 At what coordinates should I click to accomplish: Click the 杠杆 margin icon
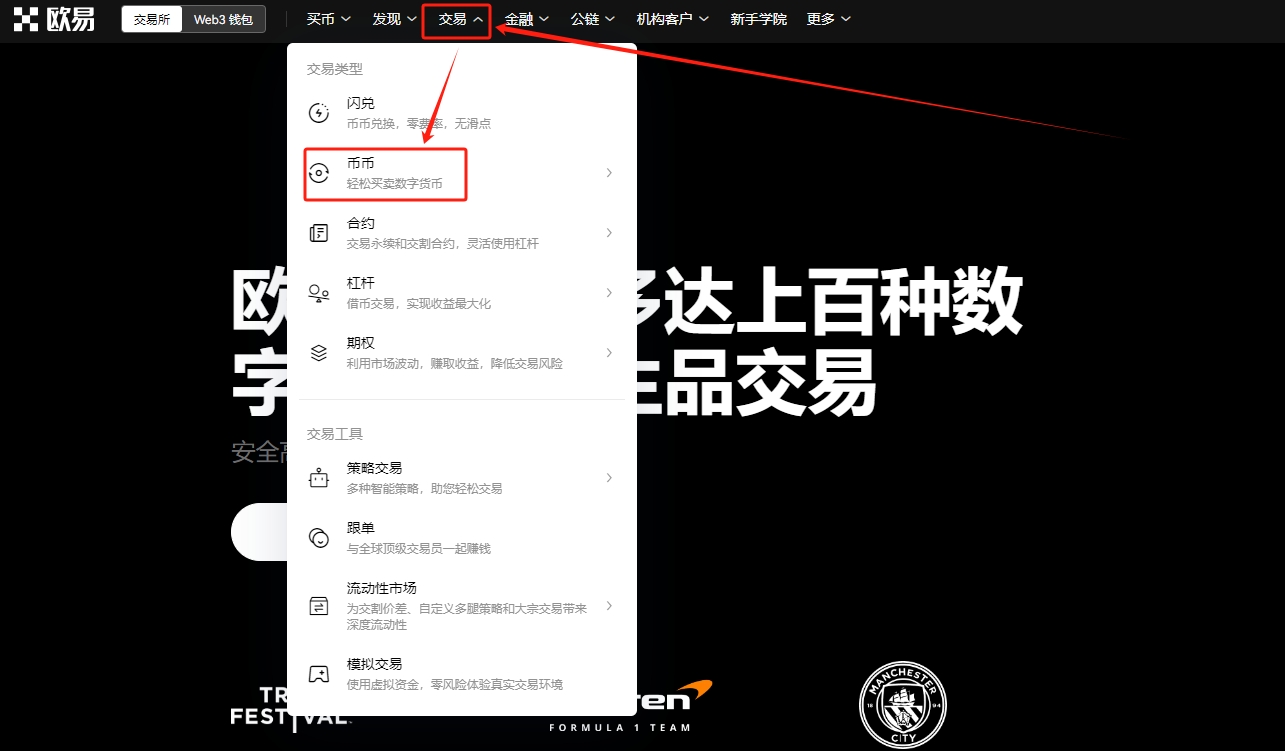click(x=319, y=293)
